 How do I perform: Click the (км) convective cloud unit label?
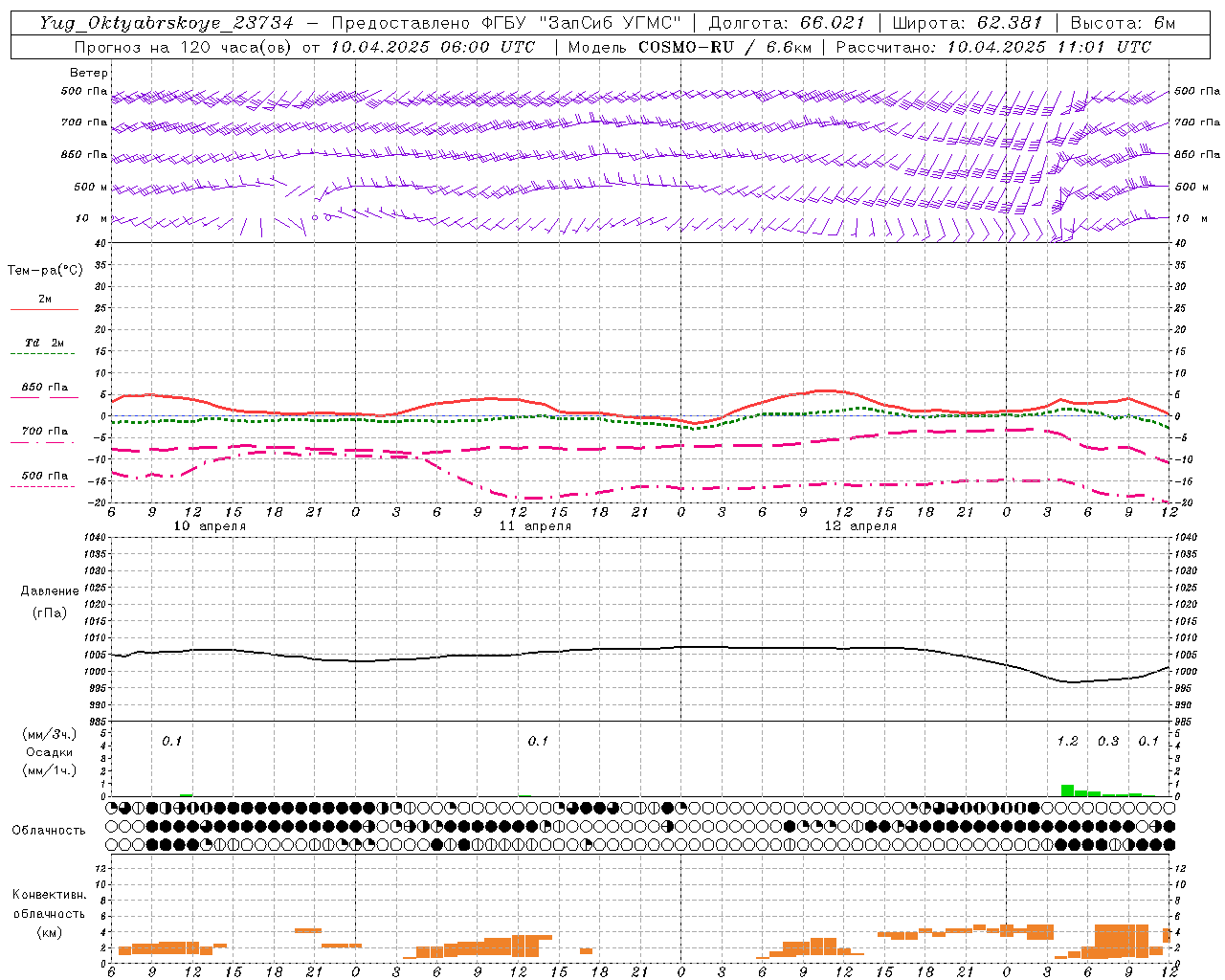tap(49, 932)
